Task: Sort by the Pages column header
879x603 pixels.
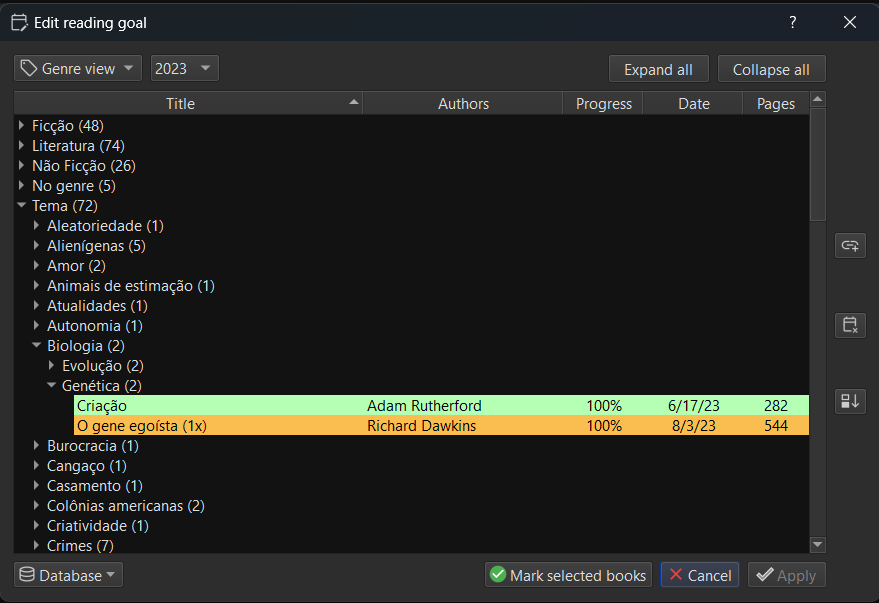Action: click(775, 104)
